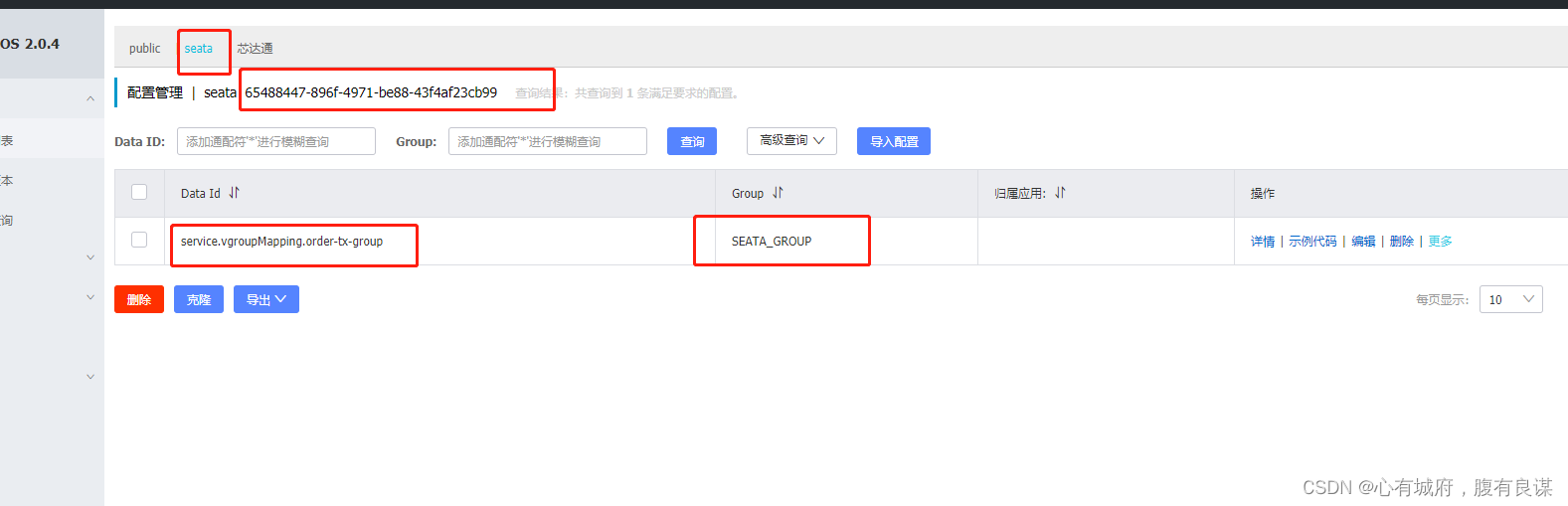Check the service.vgroupMapping.order-tx-group row checkbox

coord(139,240)
